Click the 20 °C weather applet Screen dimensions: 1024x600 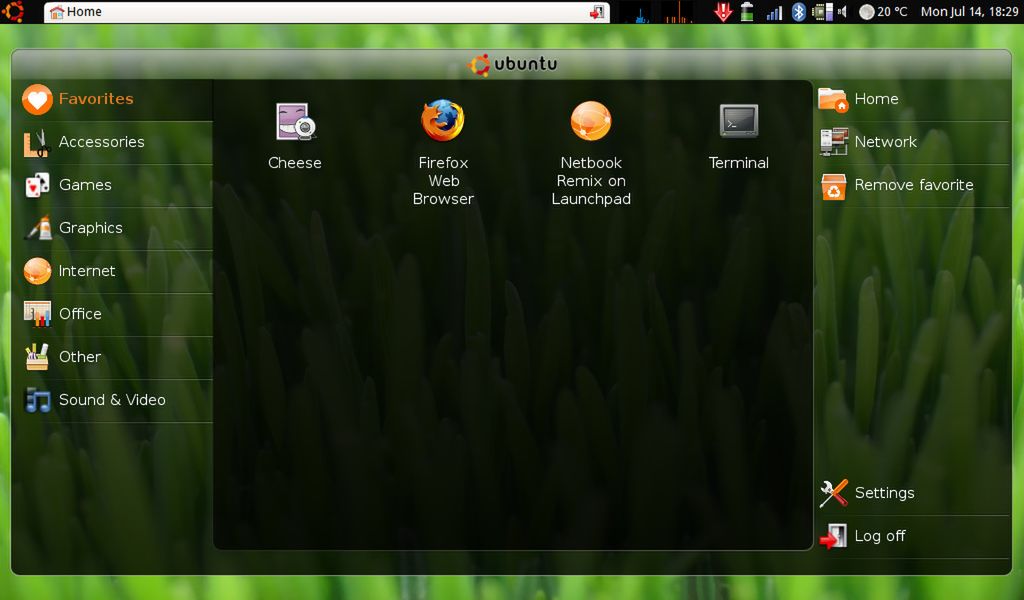click(884, 12)
